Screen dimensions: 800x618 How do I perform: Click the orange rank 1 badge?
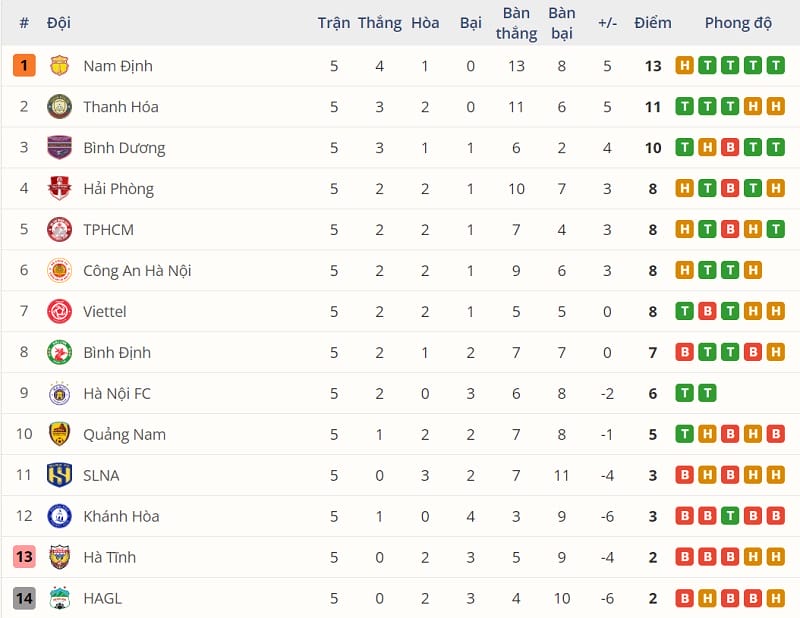pyautogui.click(x=24, y=66)
